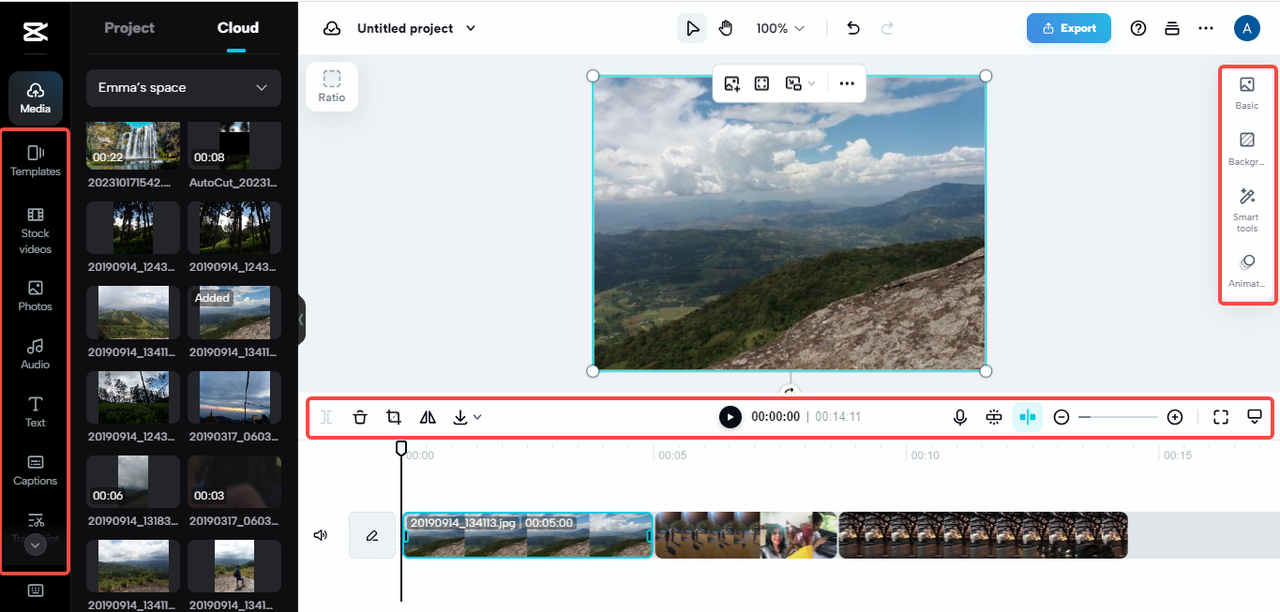Open the Untitled project name dropdown

pyautogui.click(x=416, y=28)
